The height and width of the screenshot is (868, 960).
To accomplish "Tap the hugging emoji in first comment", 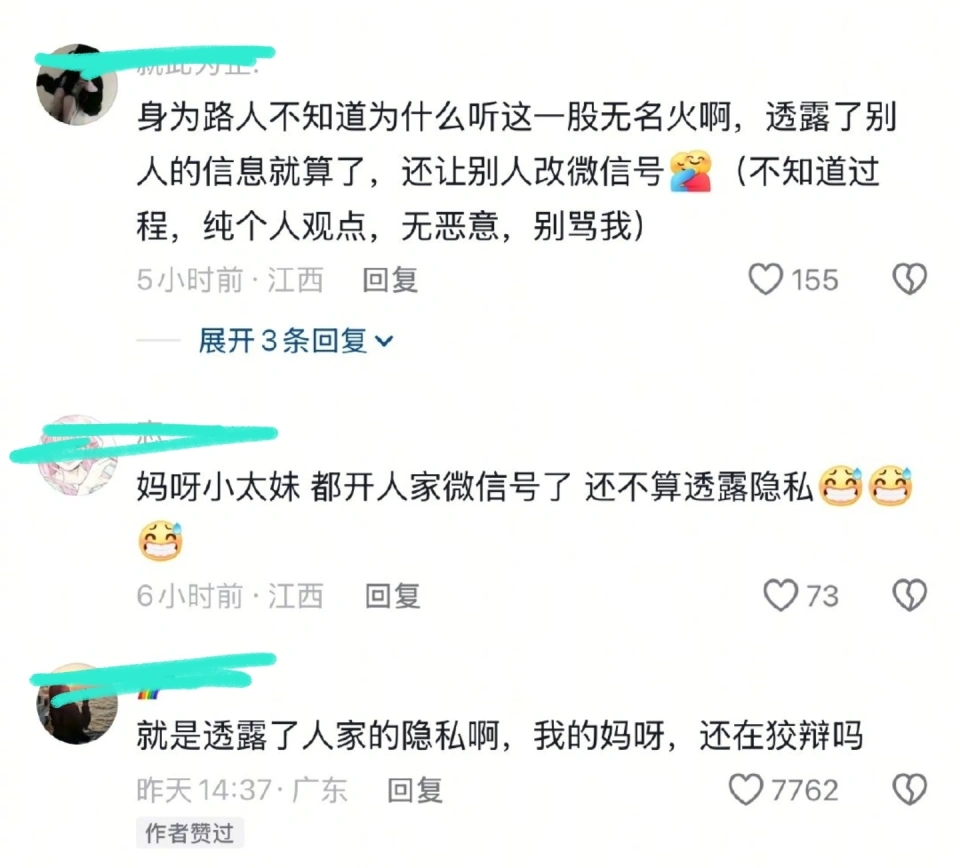I will click(691, 171).
